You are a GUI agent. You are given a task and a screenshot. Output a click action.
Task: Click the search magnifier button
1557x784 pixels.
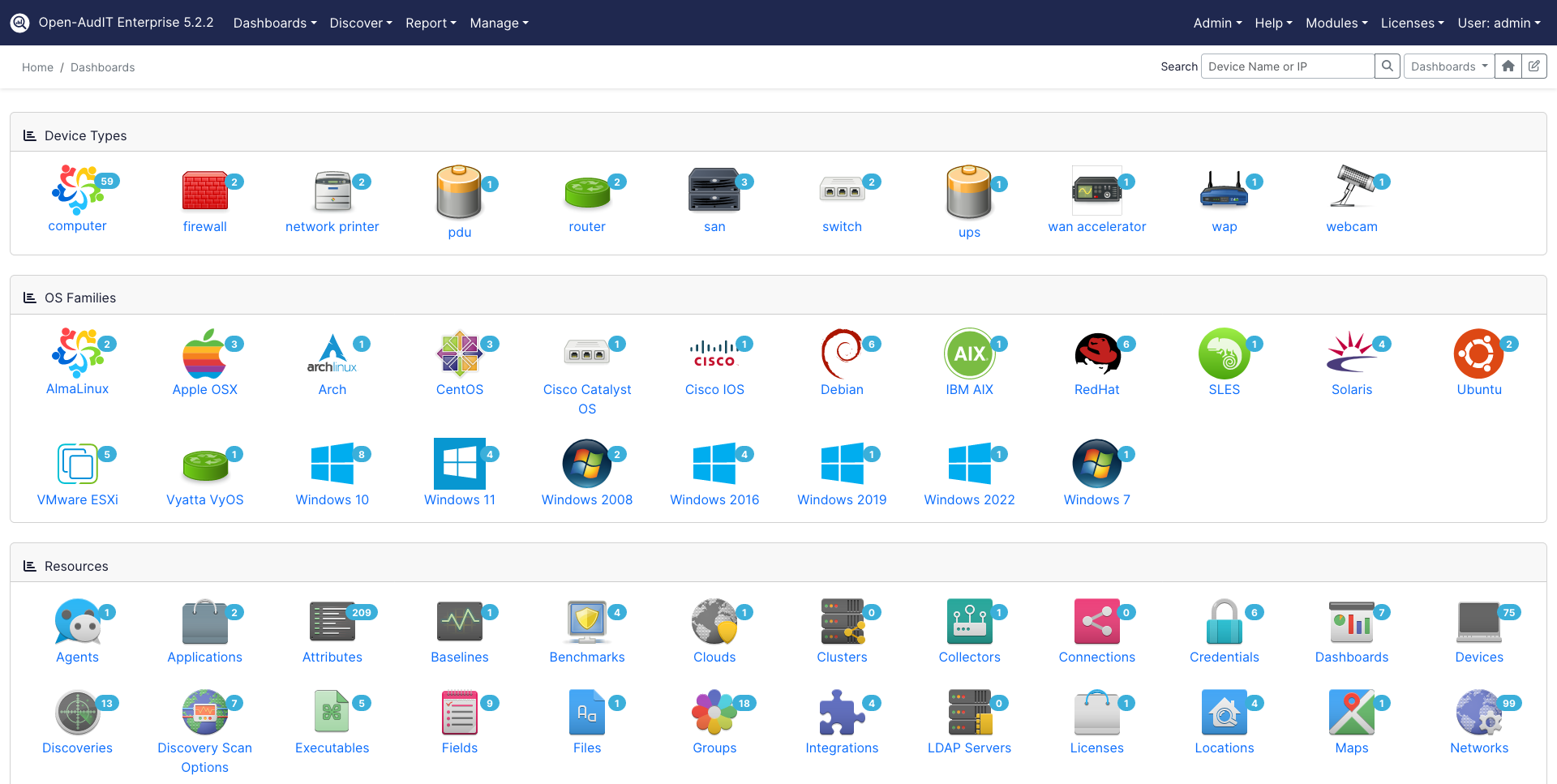(1387, 66)
